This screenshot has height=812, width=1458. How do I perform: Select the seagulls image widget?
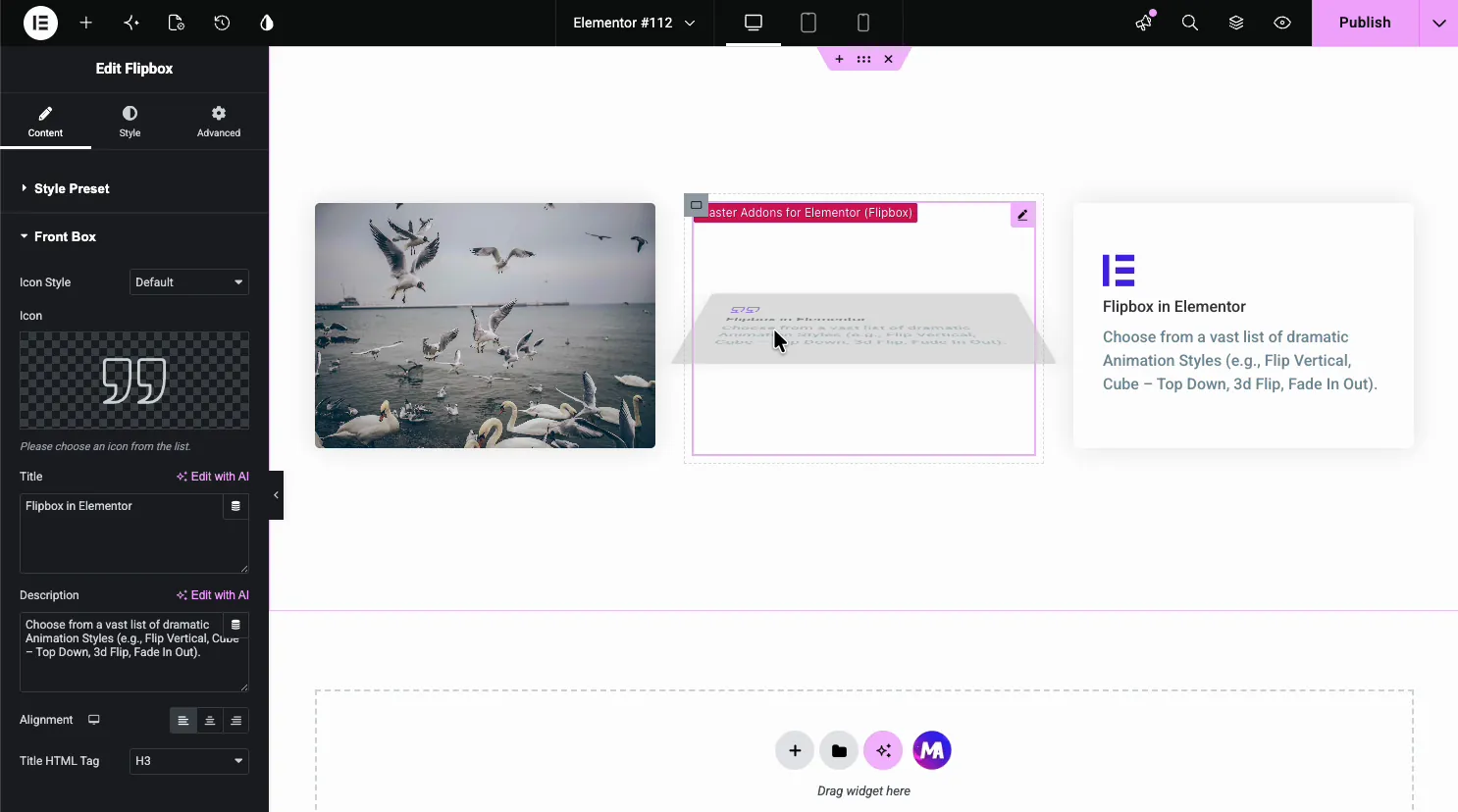click(x=485, y=326)
